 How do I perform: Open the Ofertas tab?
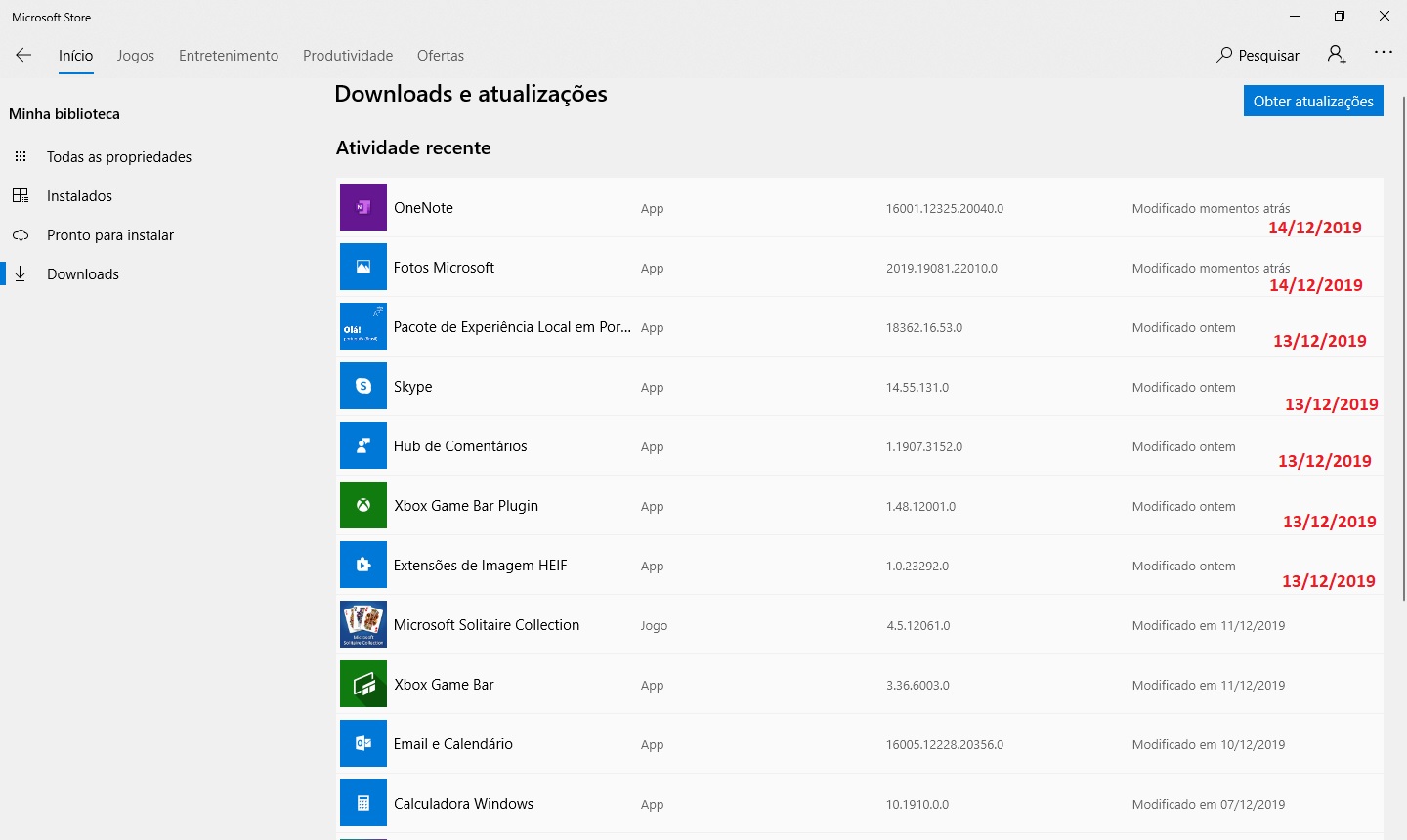pyautogui.click(x=441, y=56)
